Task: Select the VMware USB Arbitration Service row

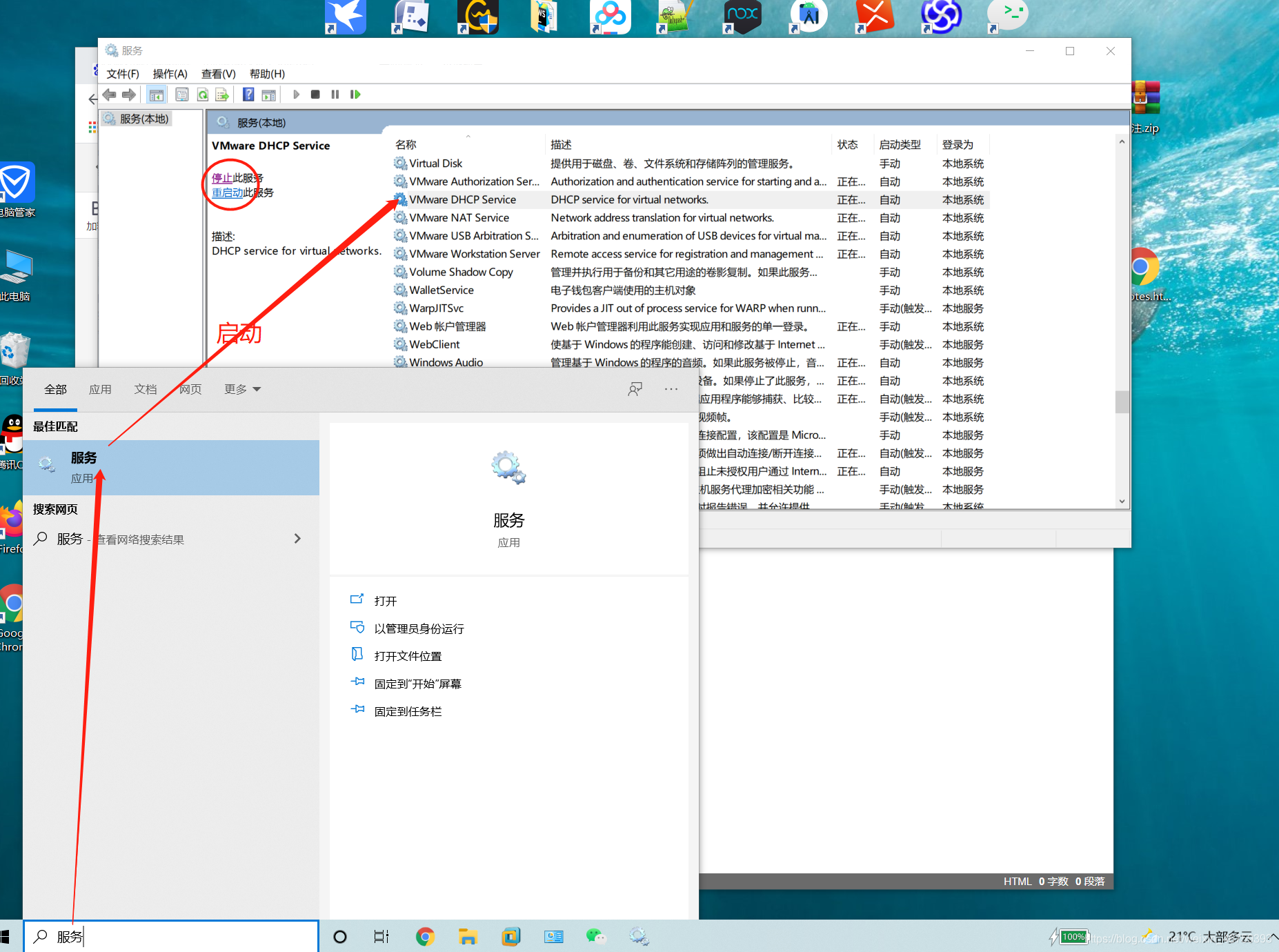Action: 690,236
